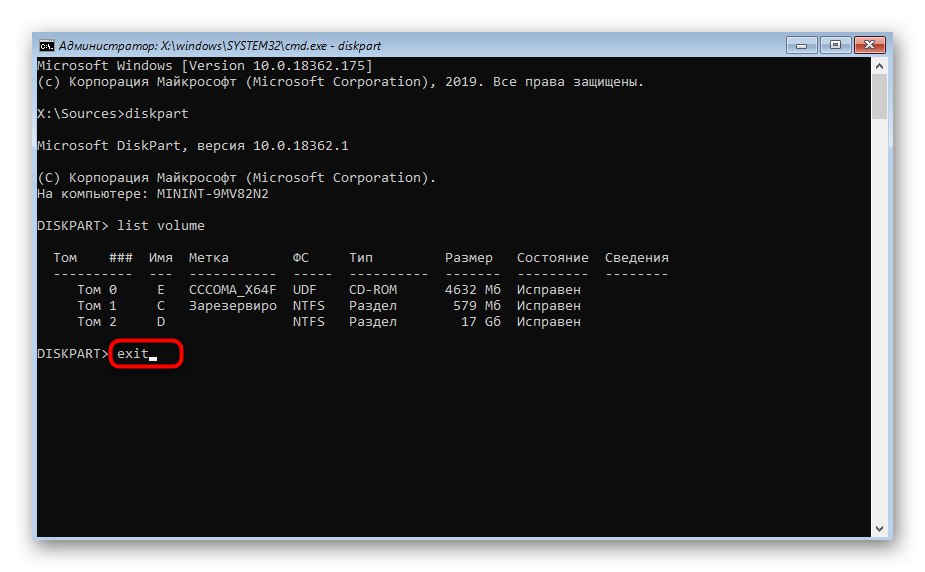Click the scrollbar down arrow
The height and width of the screenshot is (572, 925).
click(x=879, y=529)
